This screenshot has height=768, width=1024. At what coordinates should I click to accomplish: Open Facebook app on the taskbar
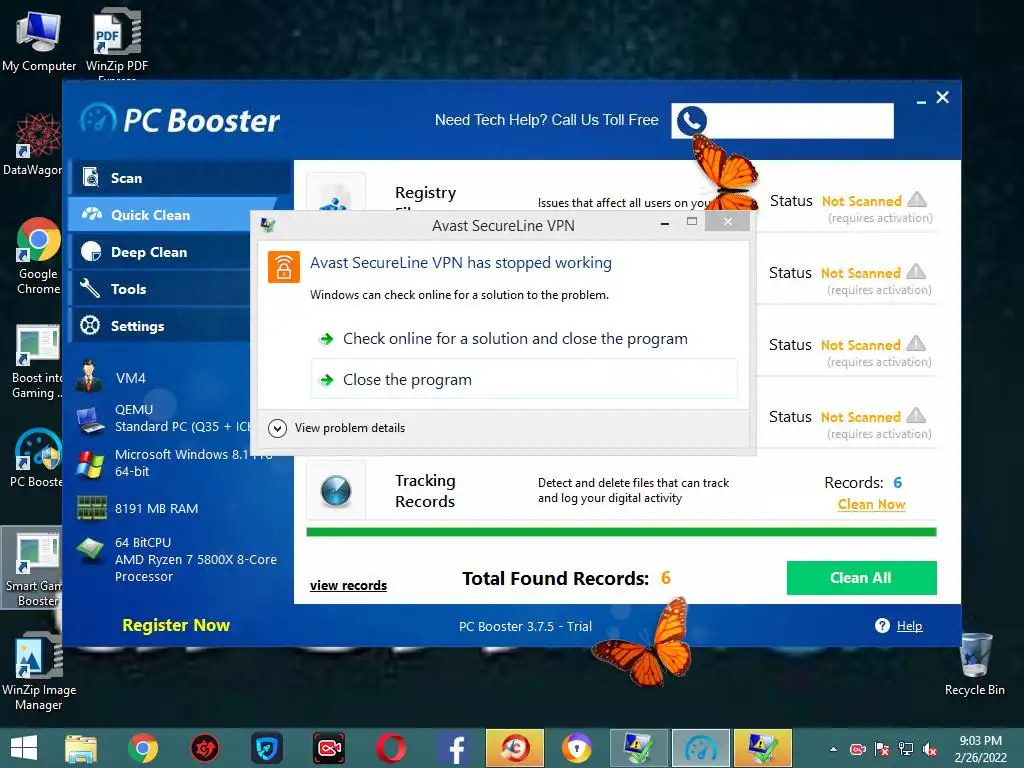tap(453, 748)
